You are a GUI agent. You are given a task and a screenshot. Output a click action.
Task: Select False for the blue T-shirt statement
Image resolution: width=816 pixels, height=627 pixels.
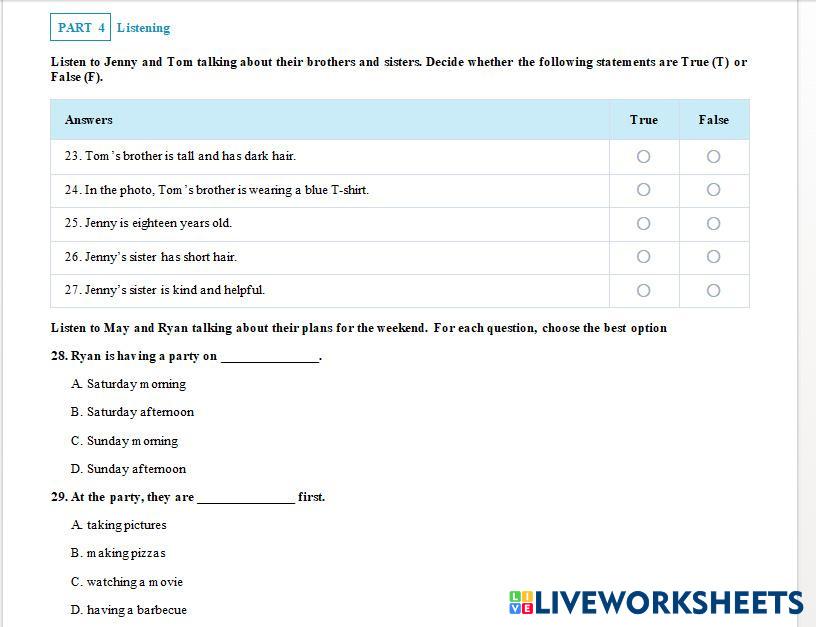713,190
